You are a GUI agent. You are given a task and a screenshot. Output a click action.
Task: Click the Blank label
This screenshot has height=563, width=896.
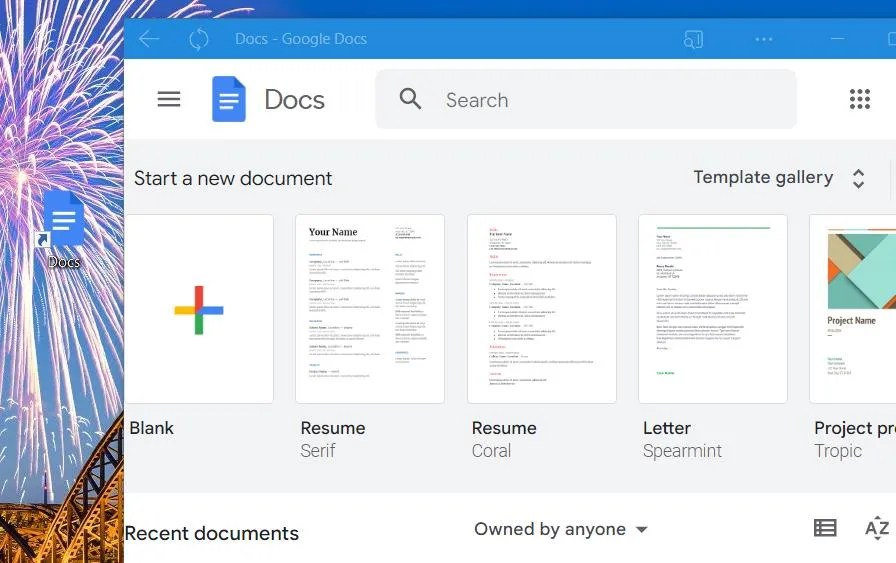(x=151, y=428)
